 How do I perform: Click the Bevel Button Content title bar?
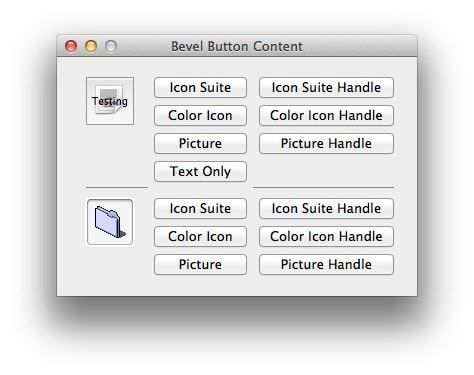coord(237,46)
